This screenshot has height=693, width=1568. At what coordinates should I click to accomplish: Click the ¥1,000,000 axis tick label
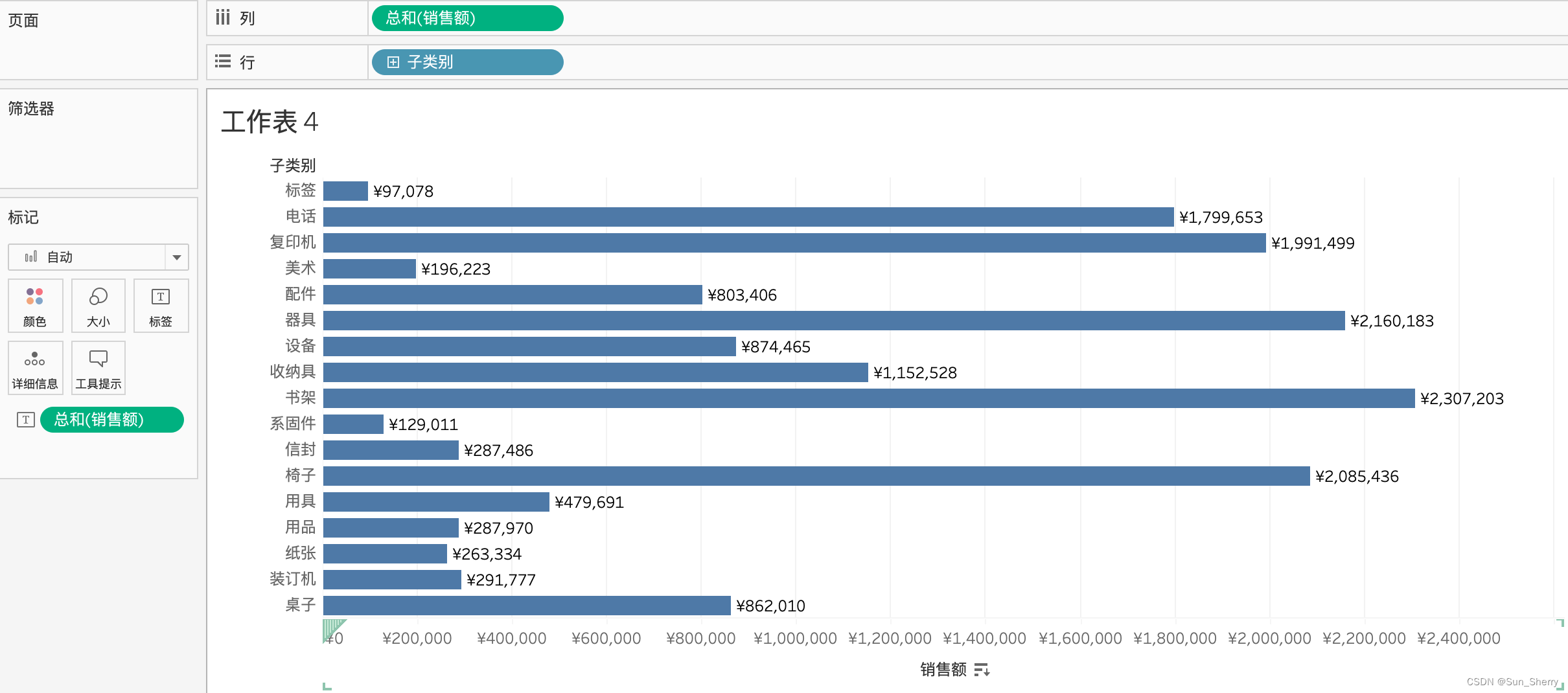coord(796,639)
